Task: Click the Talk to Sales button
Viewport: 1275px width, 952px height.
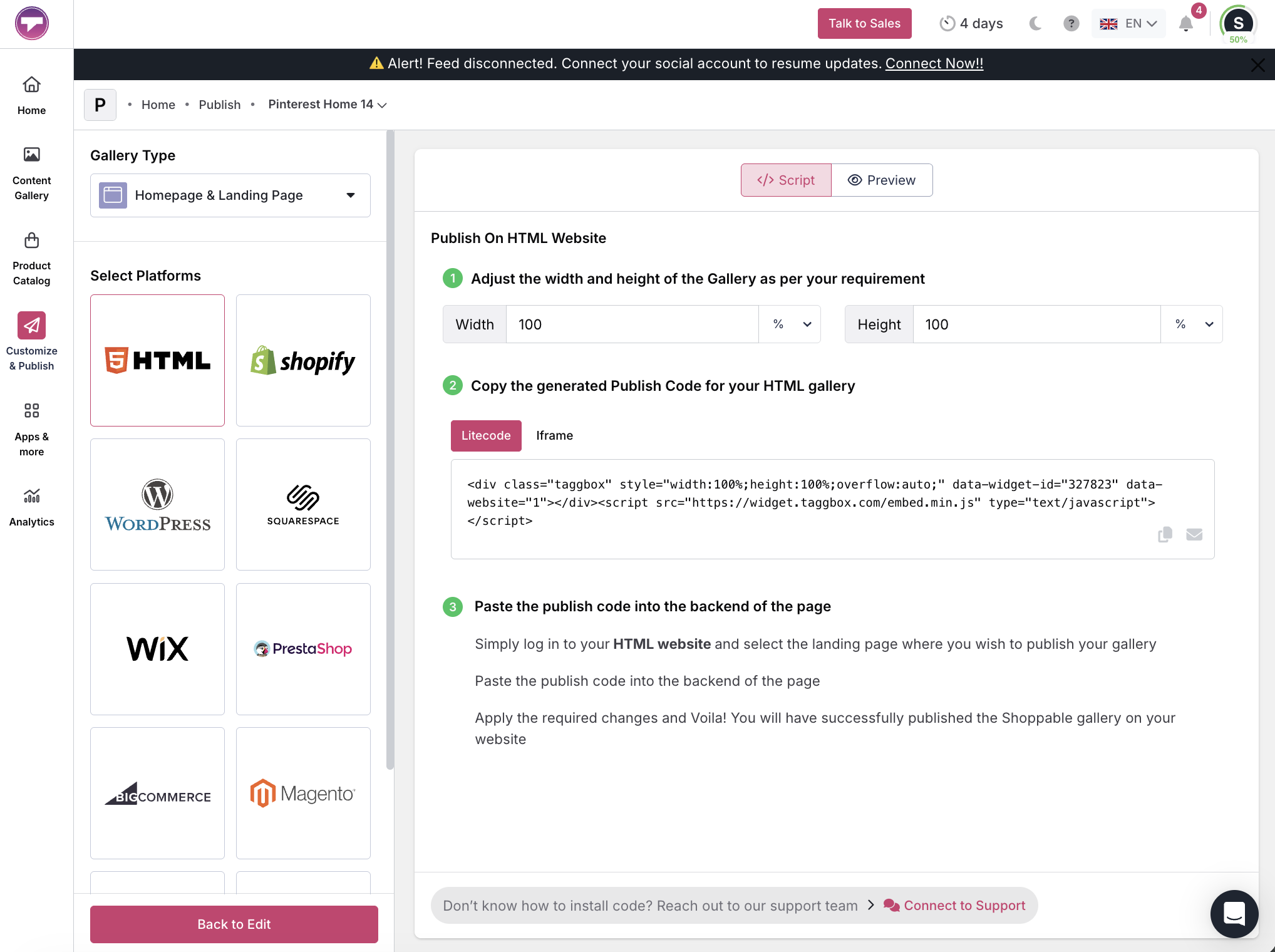Action: click(x=864, y=24)
